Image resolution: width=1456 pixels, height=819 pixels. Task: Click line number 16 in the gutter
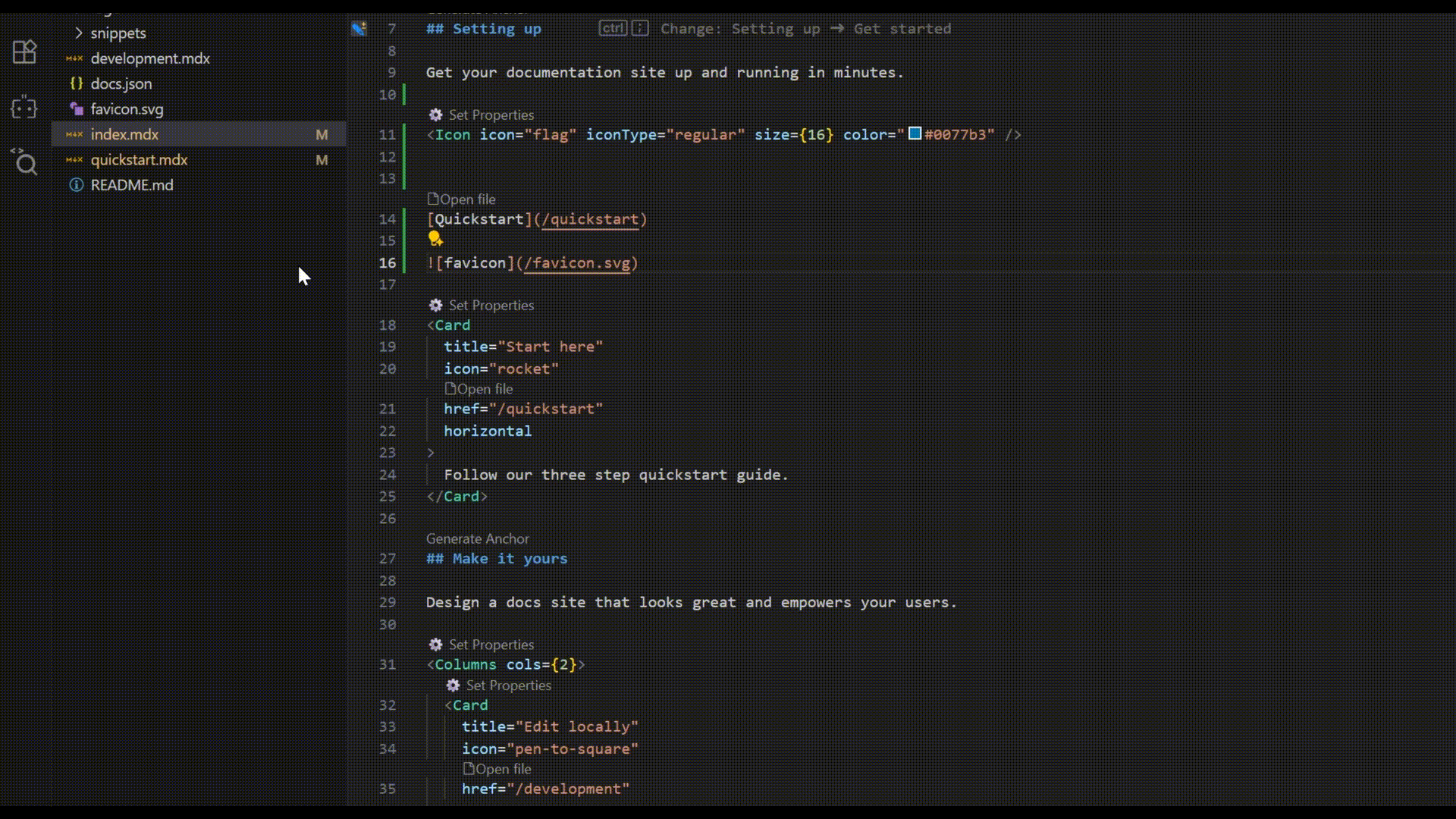[388, 263]
